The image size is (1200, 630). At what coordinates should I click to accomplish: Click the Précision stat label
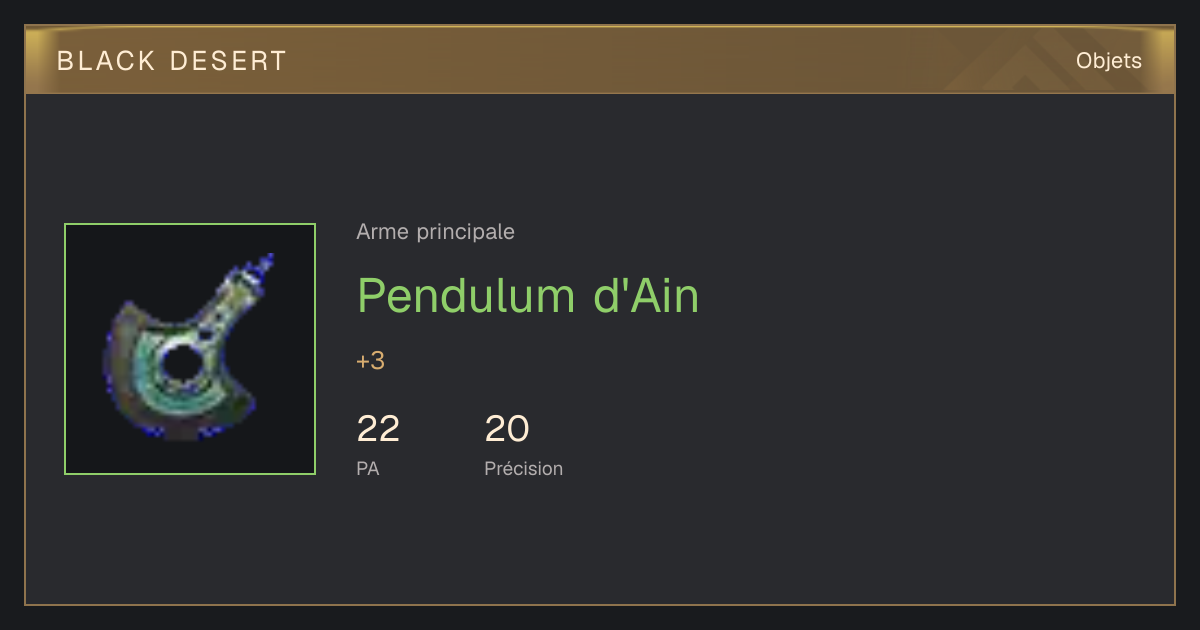point(523,468)
